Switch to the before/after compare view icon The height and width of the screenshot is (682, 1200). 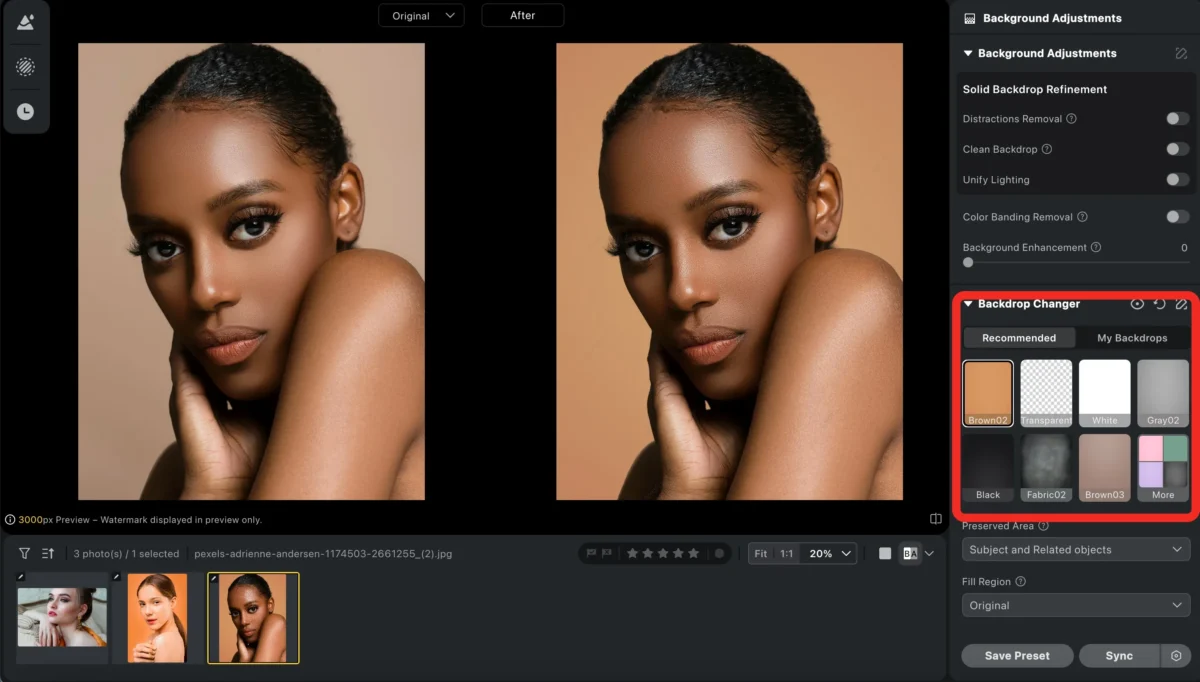point(910,553)
